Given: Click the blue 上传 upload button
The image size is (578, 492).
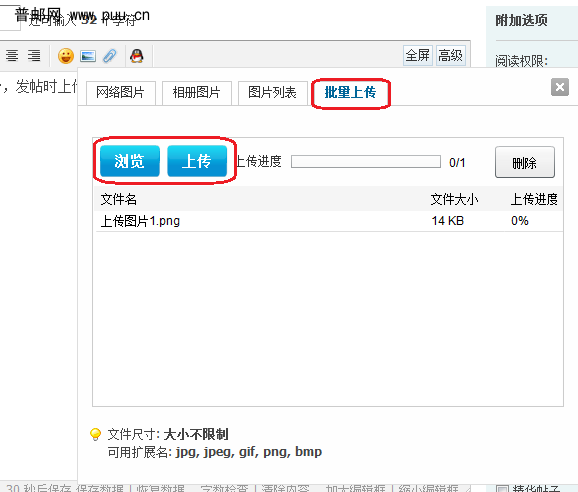Looking at the screenshot, I should 197,161.
